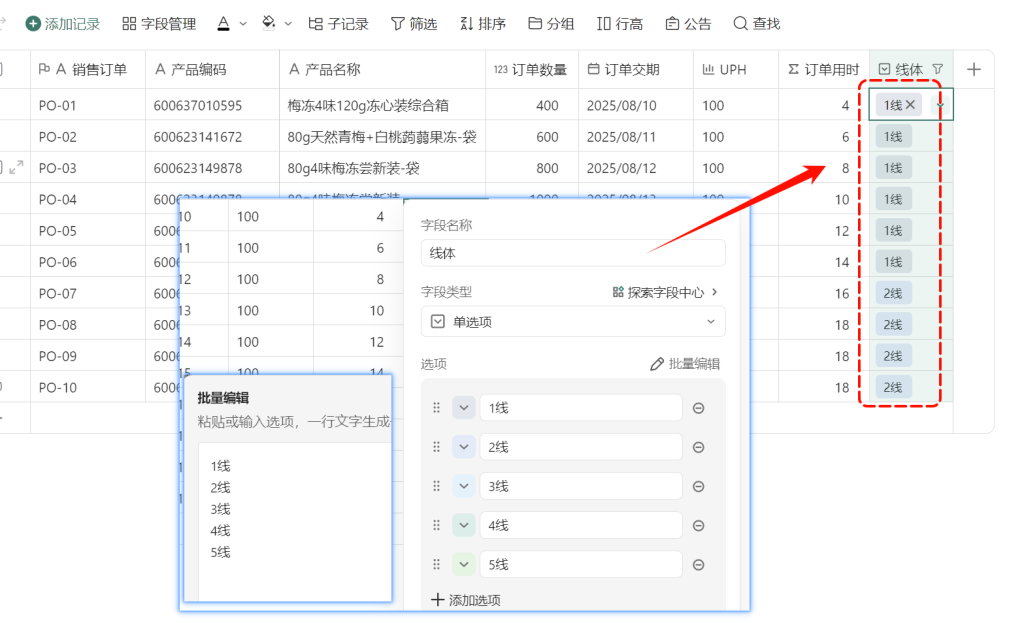Open color picker for option 3线

point(464,486)
